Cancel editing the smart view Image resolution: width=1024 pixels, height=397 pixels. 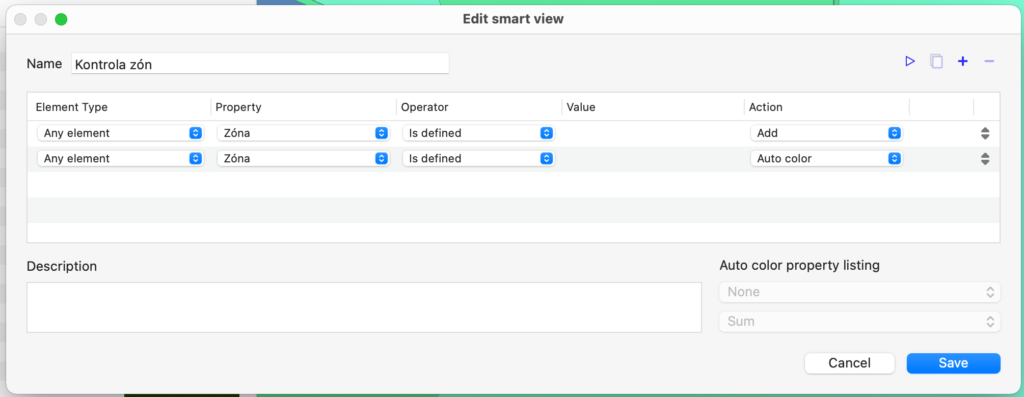tap(849, 363)
